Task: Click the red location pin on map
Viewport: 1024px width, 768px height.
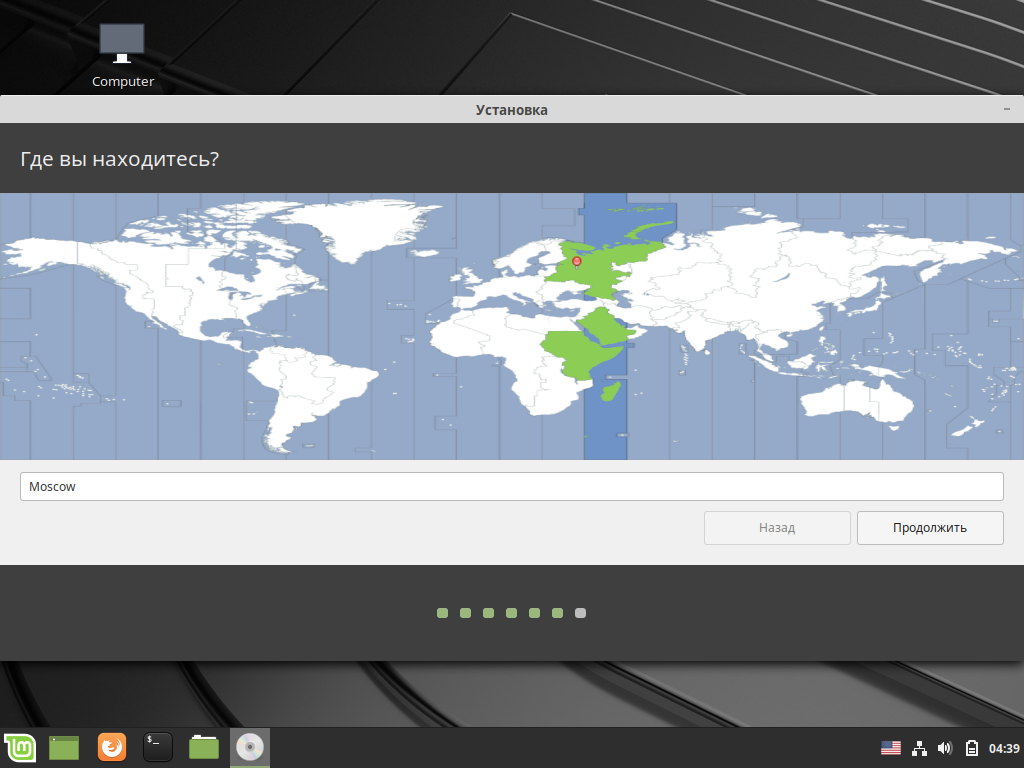Action: [x=577, y=262]
